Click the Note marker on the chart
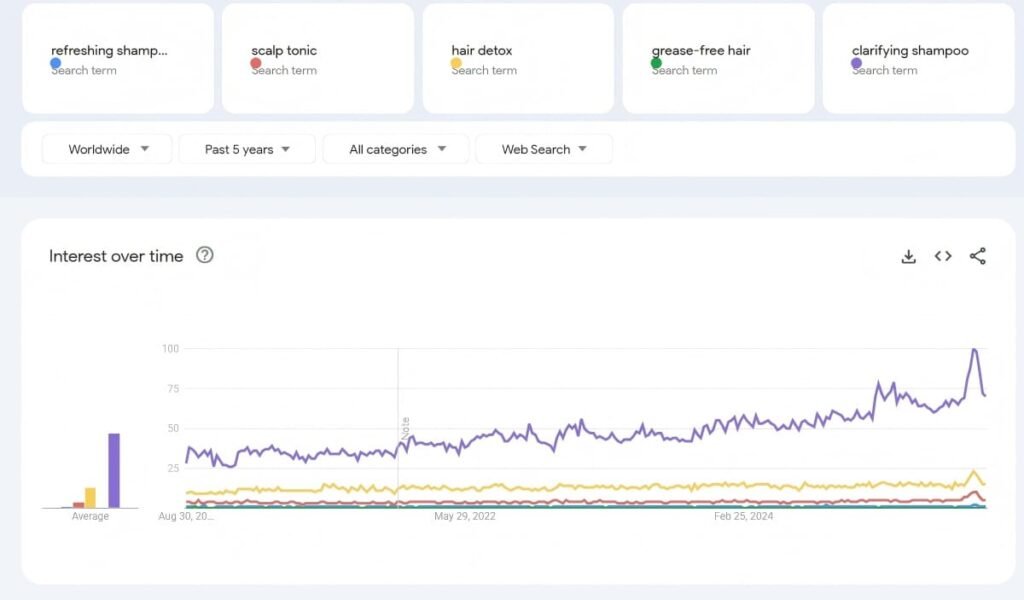The height and width of the screenshot is (600, 1024). click(405, 428)
